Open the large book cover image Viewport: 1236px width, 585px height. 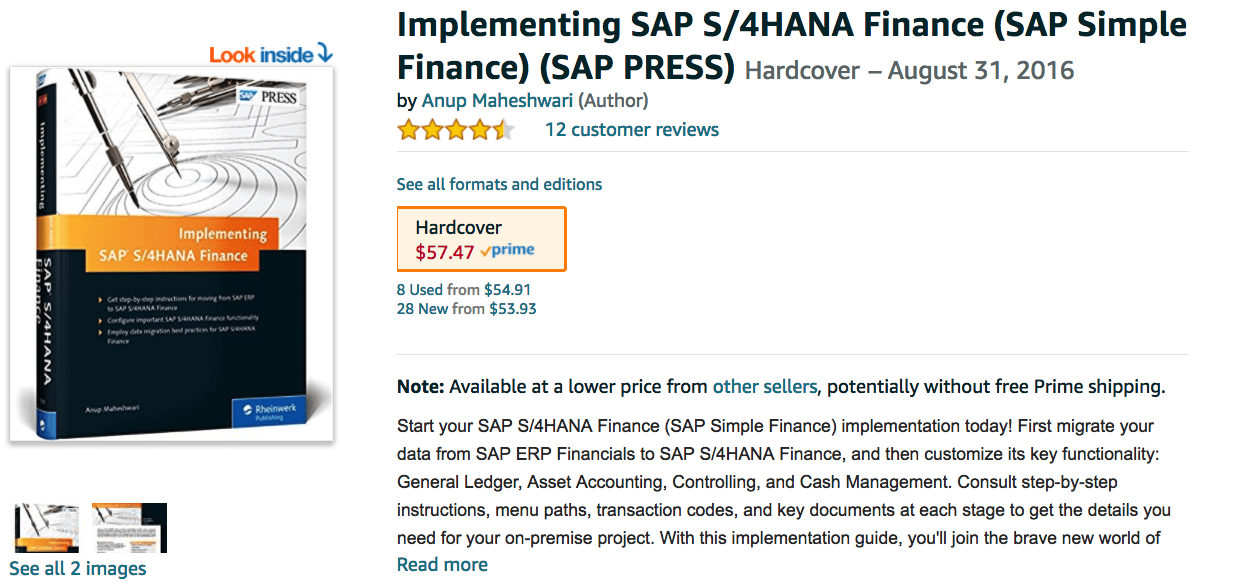(171, 255)
